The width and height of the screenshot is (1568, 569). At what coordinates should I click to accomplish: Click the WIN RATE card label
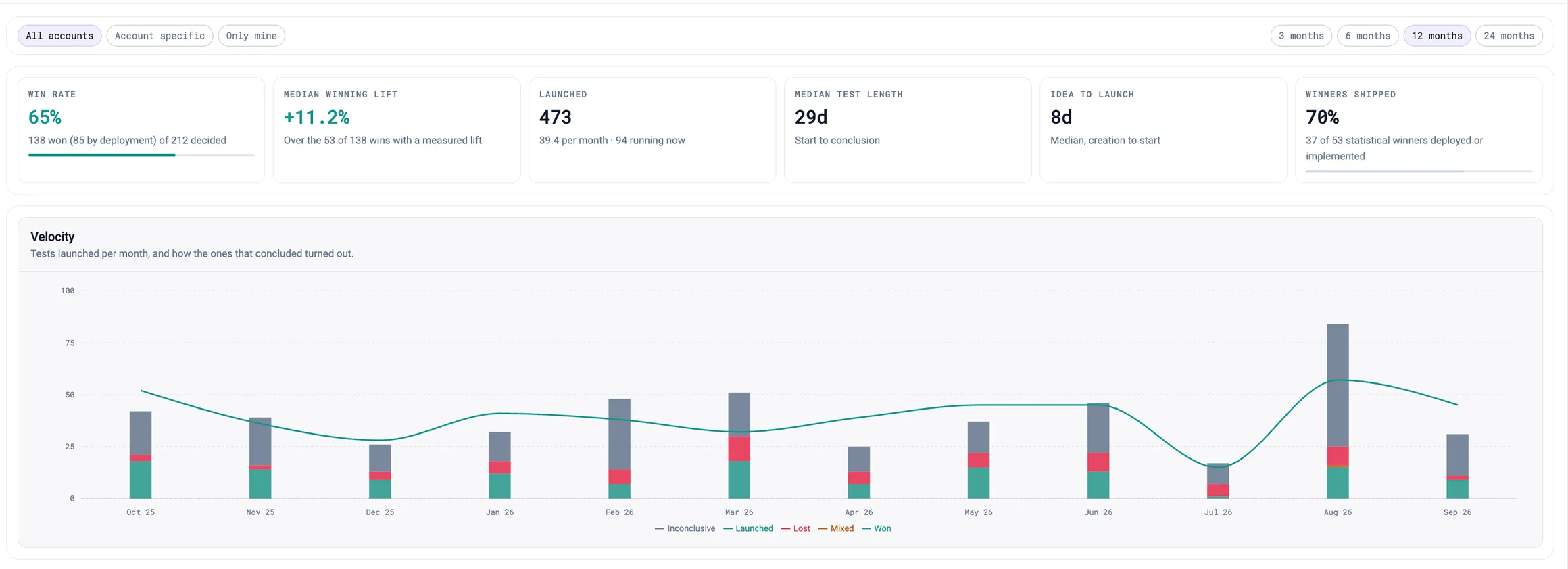tap(52, 95)
